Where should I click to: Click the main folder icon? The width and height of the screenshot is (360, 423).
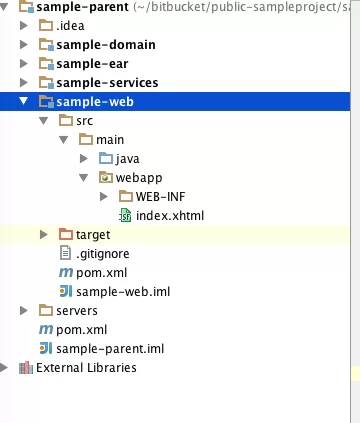click(x=86, y=139)
